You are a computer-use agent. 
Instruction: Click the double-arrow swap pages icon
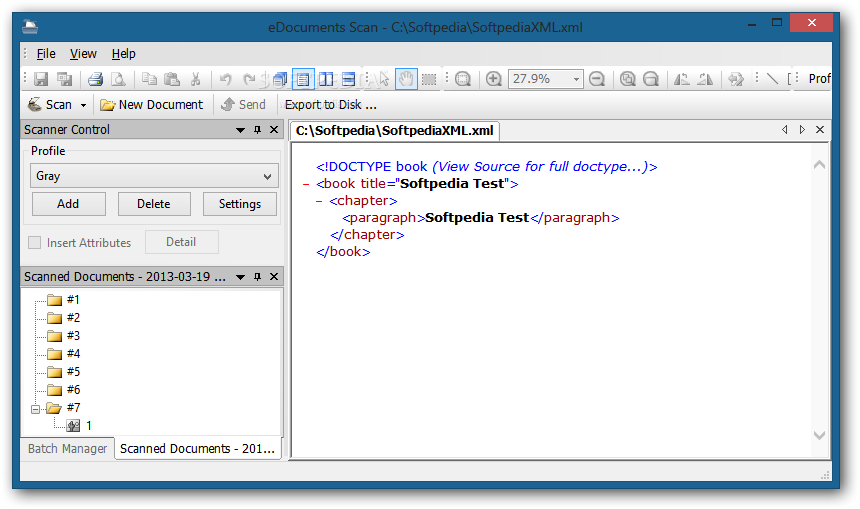736,79
